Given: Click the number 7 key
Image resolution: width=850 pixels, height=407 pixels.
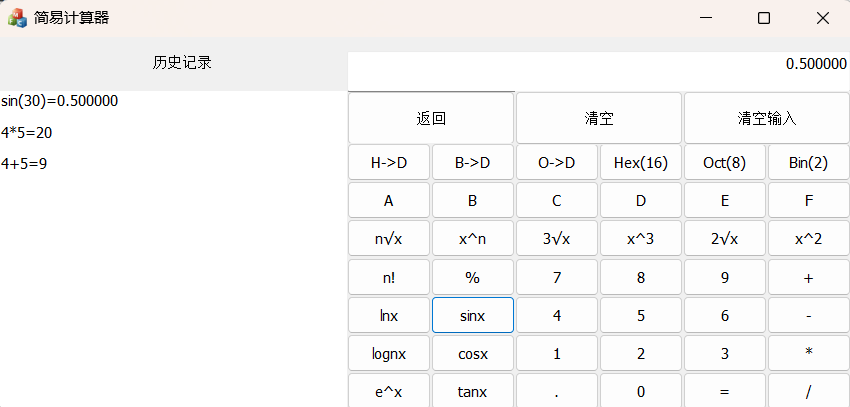Looking at the screenshot, I should point(557,278).
